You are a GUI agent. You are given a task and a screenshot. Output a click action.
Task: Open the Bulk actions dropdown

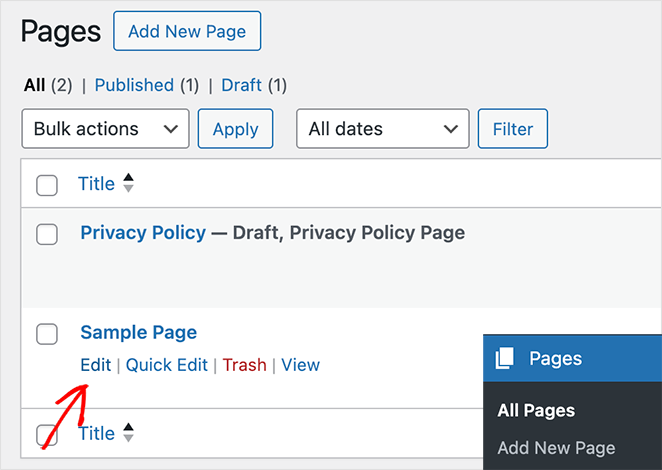pyautogui.click(x=105, y=129)
